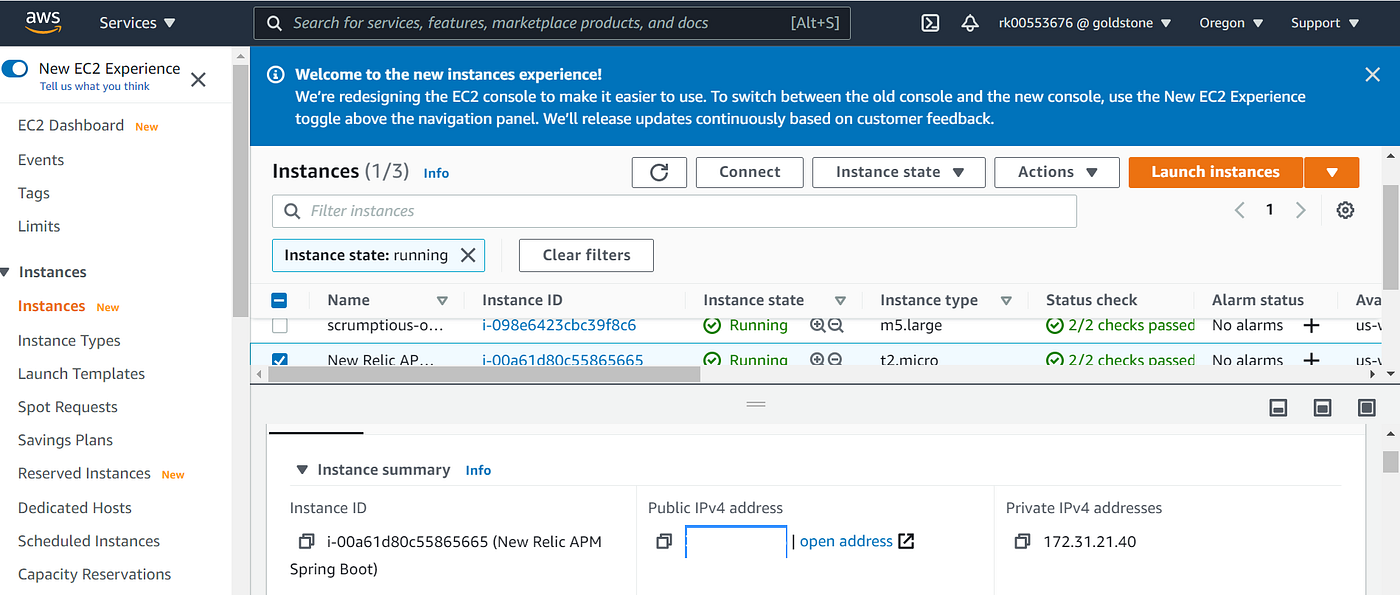1400x595 pixels.
Task: Open Reserved Instances in the sidebar
Action: click(x=84, y=473)
